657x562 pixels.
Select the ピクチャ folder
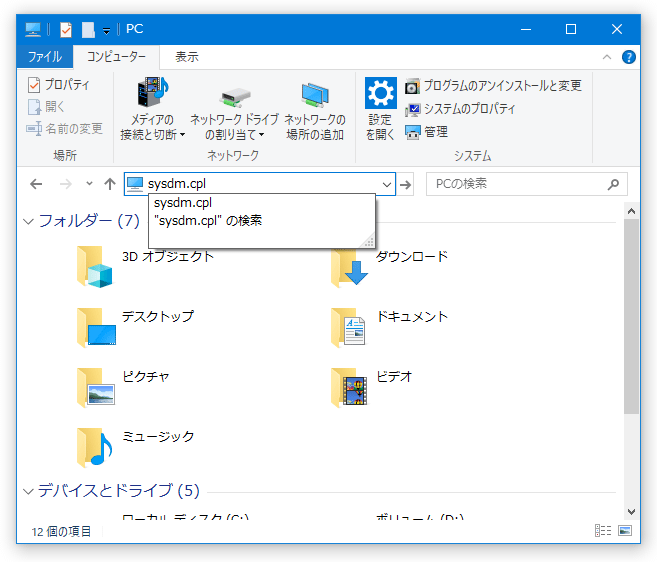[x=123, y=387]
